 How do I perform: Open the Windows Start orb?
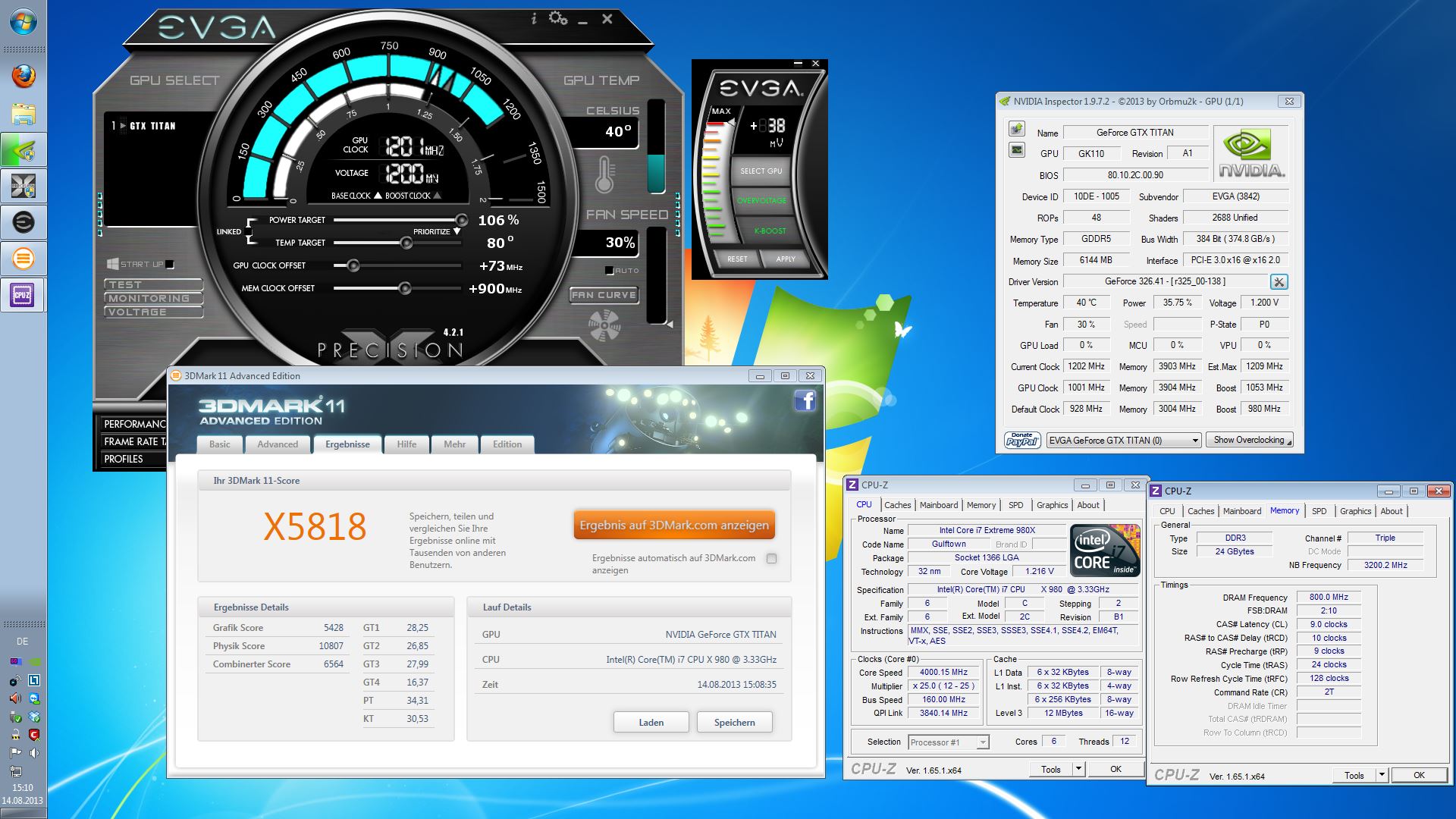click(x=24, y=21)
